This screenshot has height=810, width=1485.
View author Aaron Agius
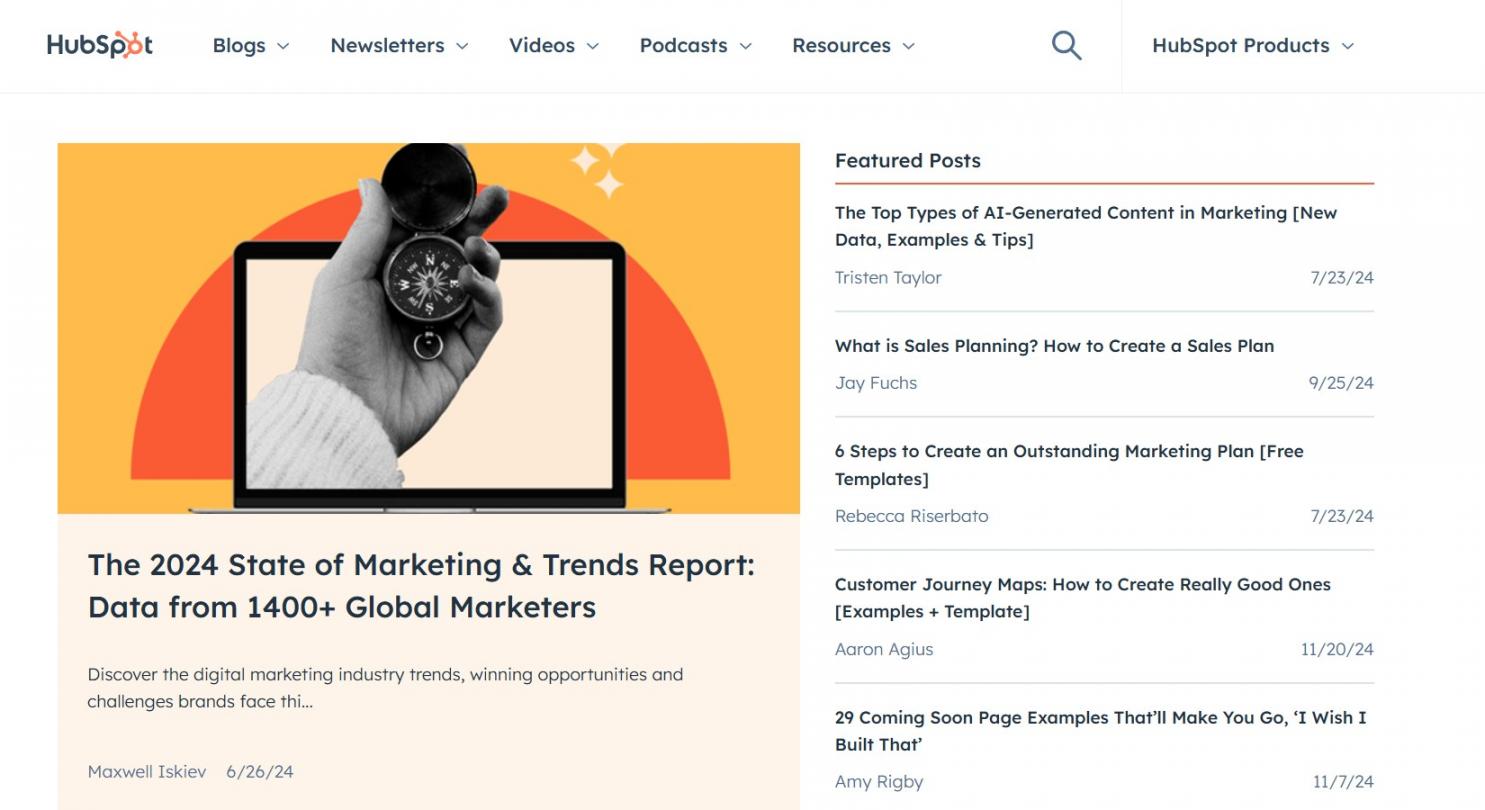click(x=884, y=649)
